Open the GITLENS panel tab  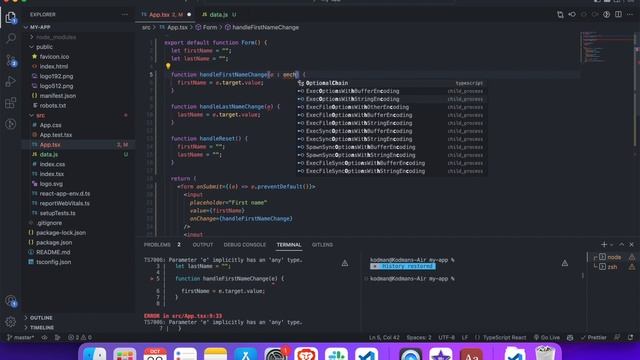322,244
